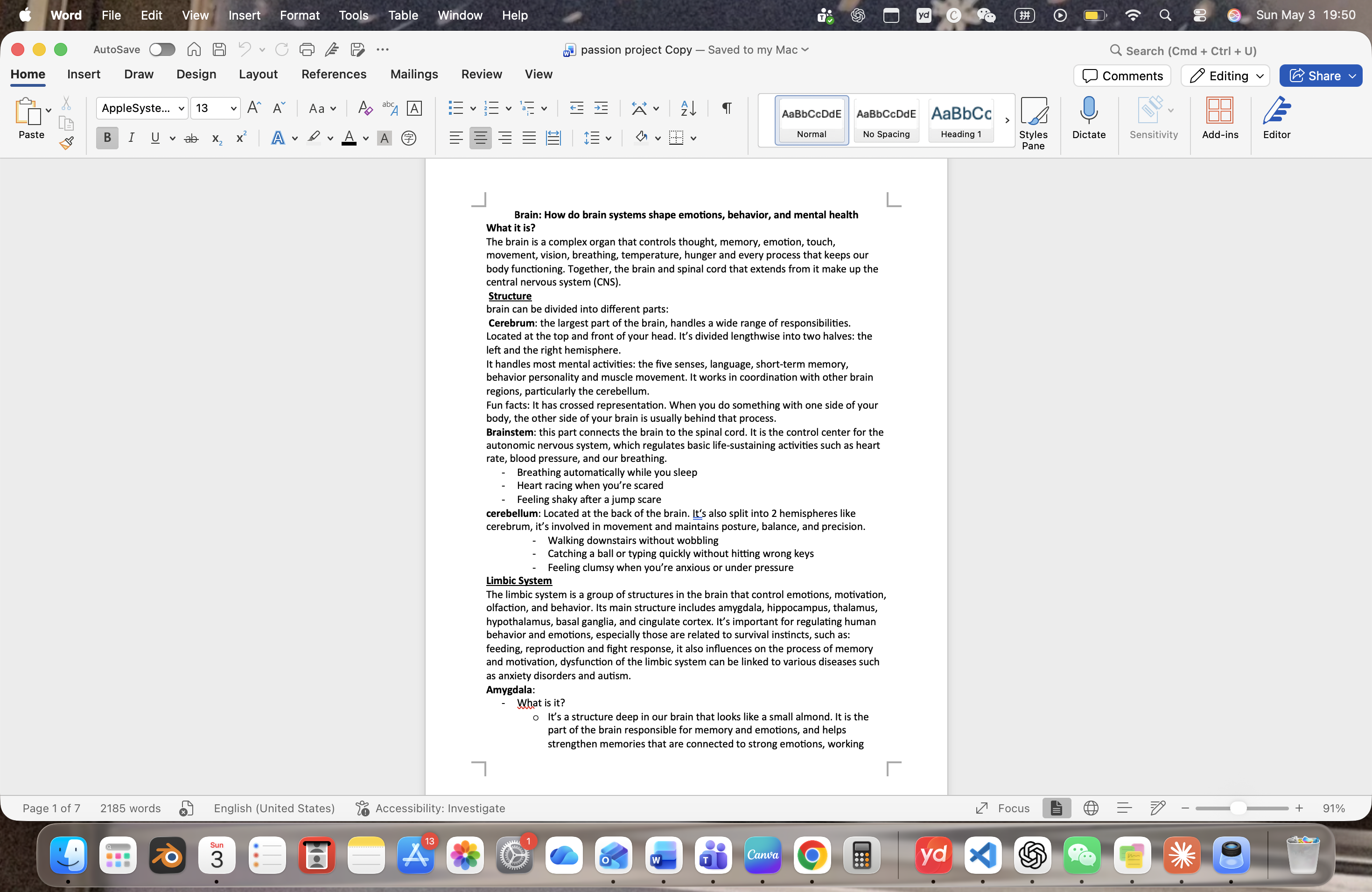Screen dimensions: 1372x892
Task: Toggle Italic formatting
Action: click(x=132, y=138)
